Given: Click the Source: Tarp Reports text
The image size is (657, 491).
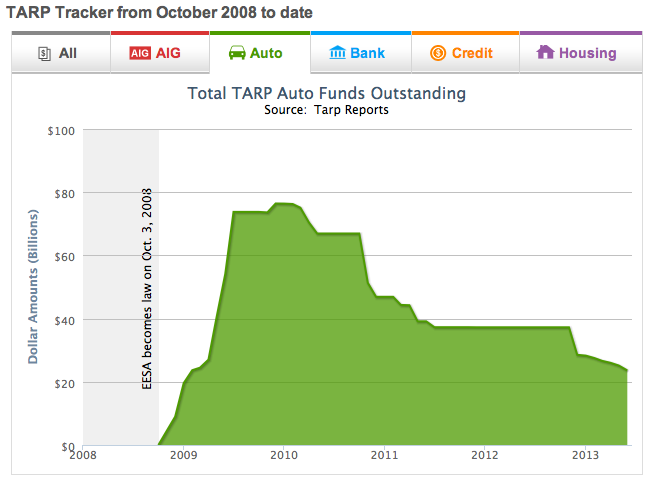Looking at the screenshot, I should 327,110.
